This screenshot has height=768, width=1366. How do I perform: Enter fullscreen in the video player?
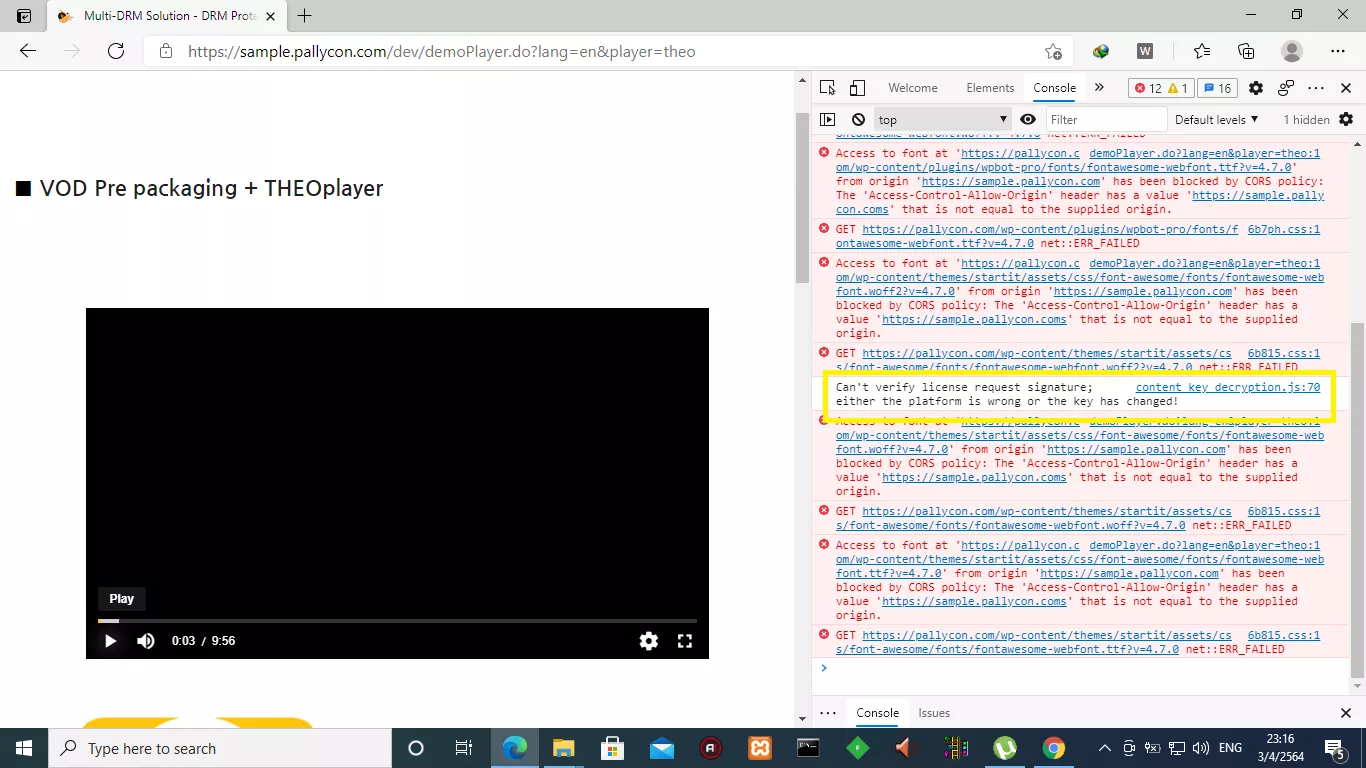[685, 641]
